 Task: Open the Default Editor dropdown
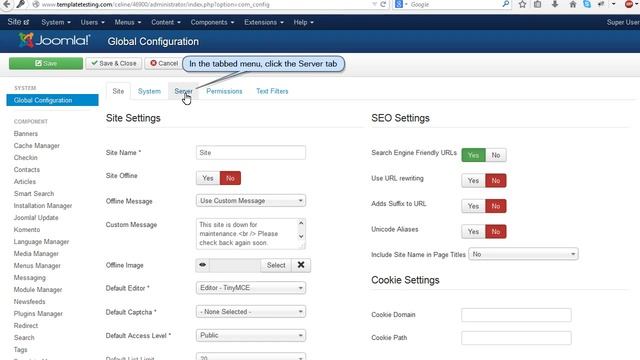pos(251,288)
